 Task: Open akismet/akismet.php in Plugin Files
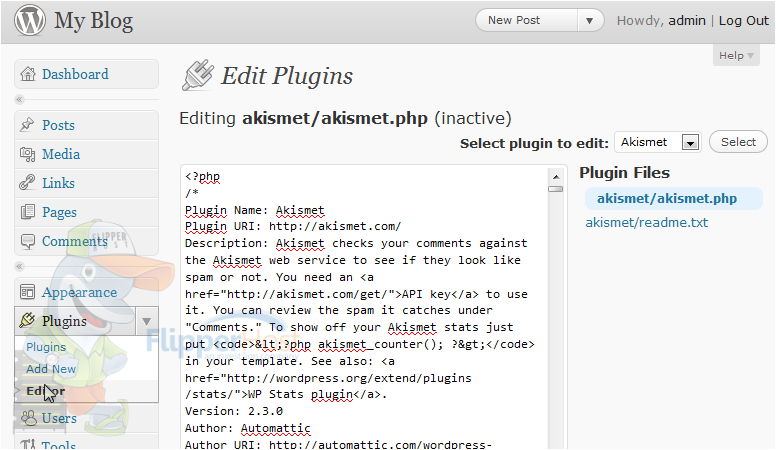(667, 199)
